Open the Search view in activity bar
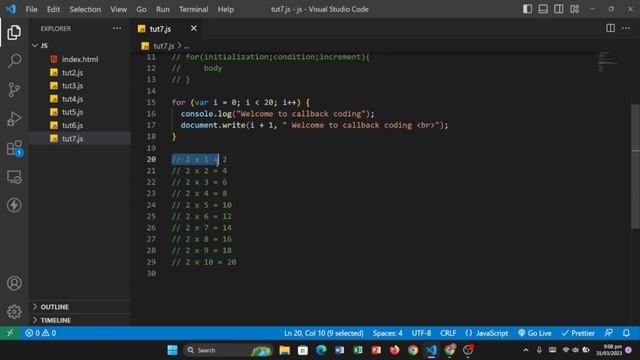Screen dimensions: 640x360 [14, 61]
